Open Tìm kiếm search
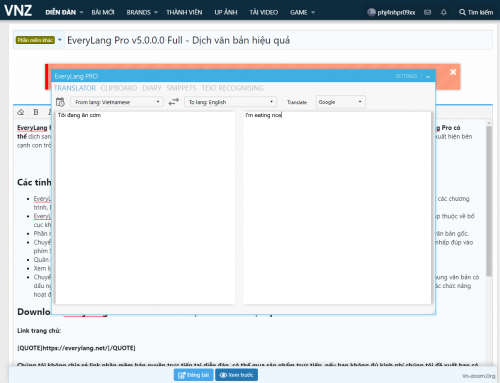Screen dimensions: 500x383 (x=476, y=12)
